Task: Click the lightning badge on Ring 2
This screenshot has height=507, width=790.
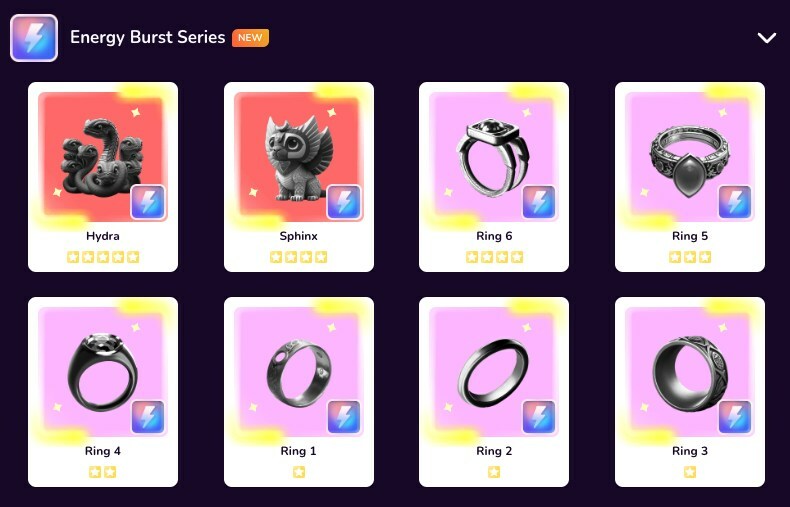Action: tap(539, 417)
